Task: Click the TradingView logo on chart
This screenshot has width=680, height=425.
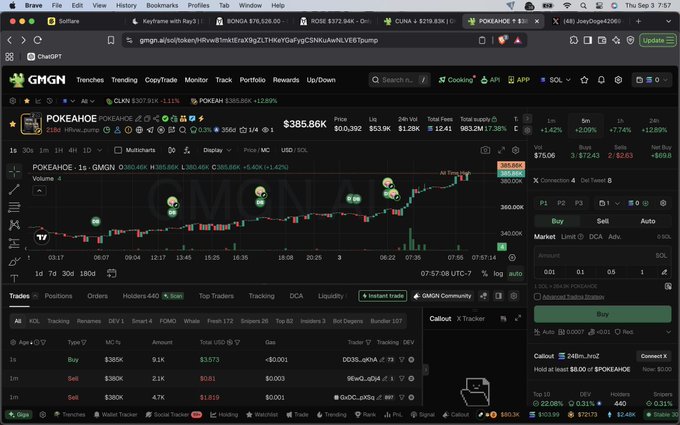Action: tap(42, 237)
